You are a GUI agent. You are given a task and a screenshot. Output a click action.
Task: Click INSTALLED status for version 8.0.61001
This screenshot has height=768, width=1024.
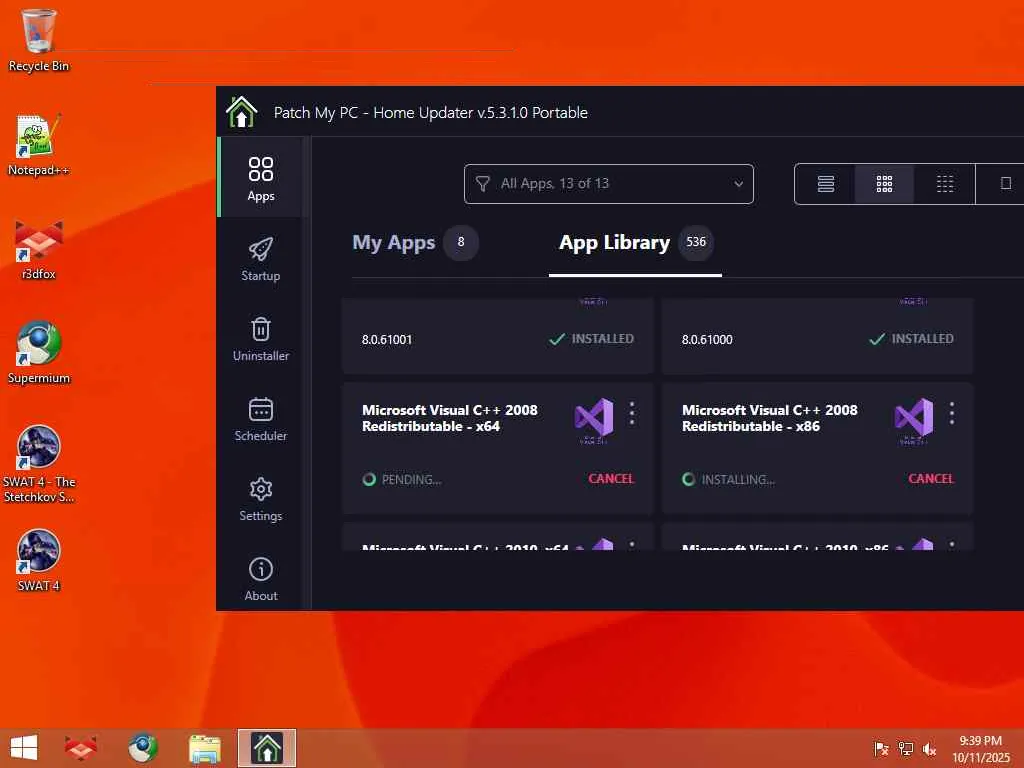point(591,339)
